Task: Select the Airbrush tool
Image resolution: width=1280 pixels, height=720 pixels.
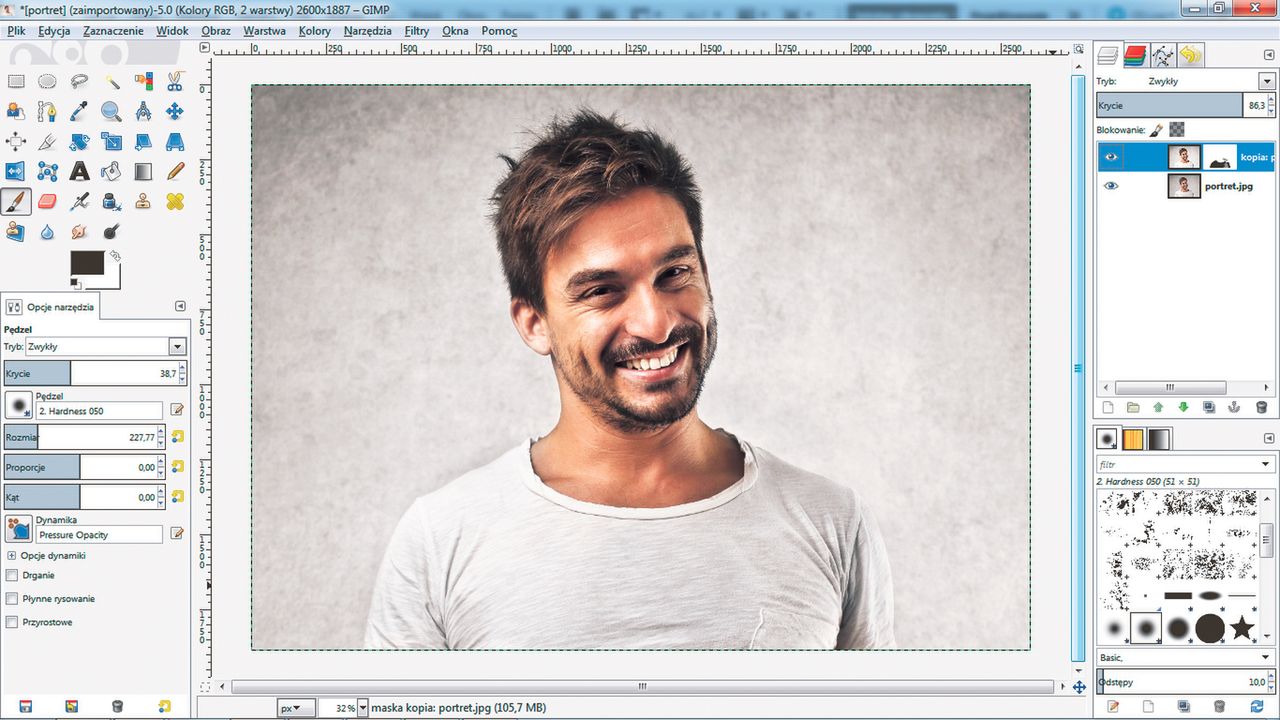Action: [x=79, y=201]
